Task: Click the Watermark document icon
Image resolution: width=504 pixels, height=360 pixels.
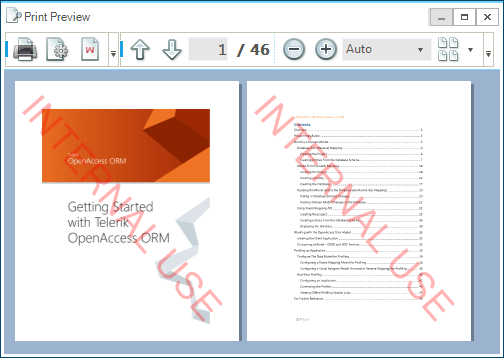Action: (x=90, y=50)
